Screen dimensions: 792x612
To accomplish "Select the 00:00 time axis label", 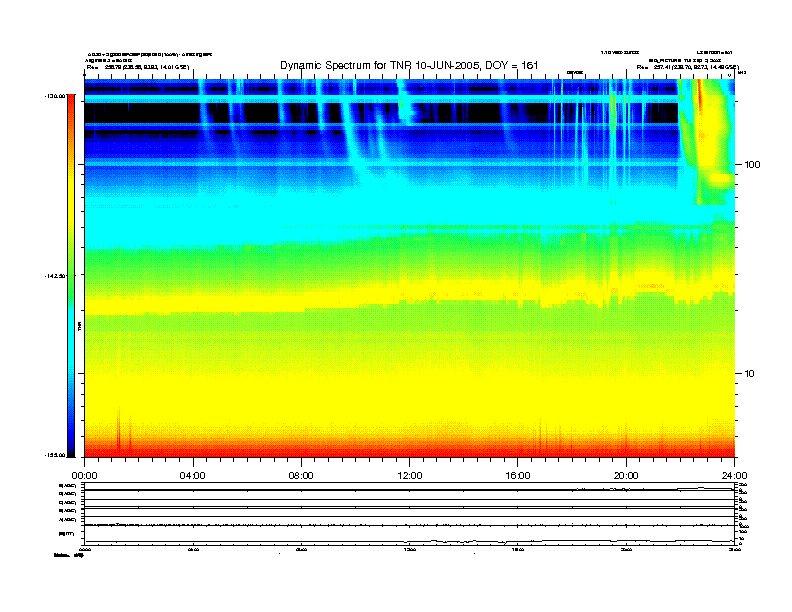I will [x=84, y=476].
